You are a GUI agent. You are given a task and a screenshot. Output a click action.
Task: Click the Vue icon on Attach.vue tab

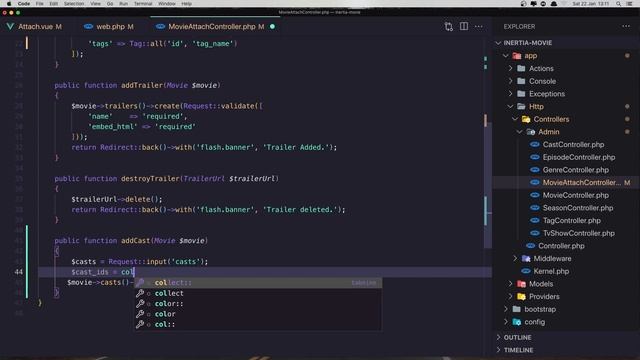click(10, 27)
